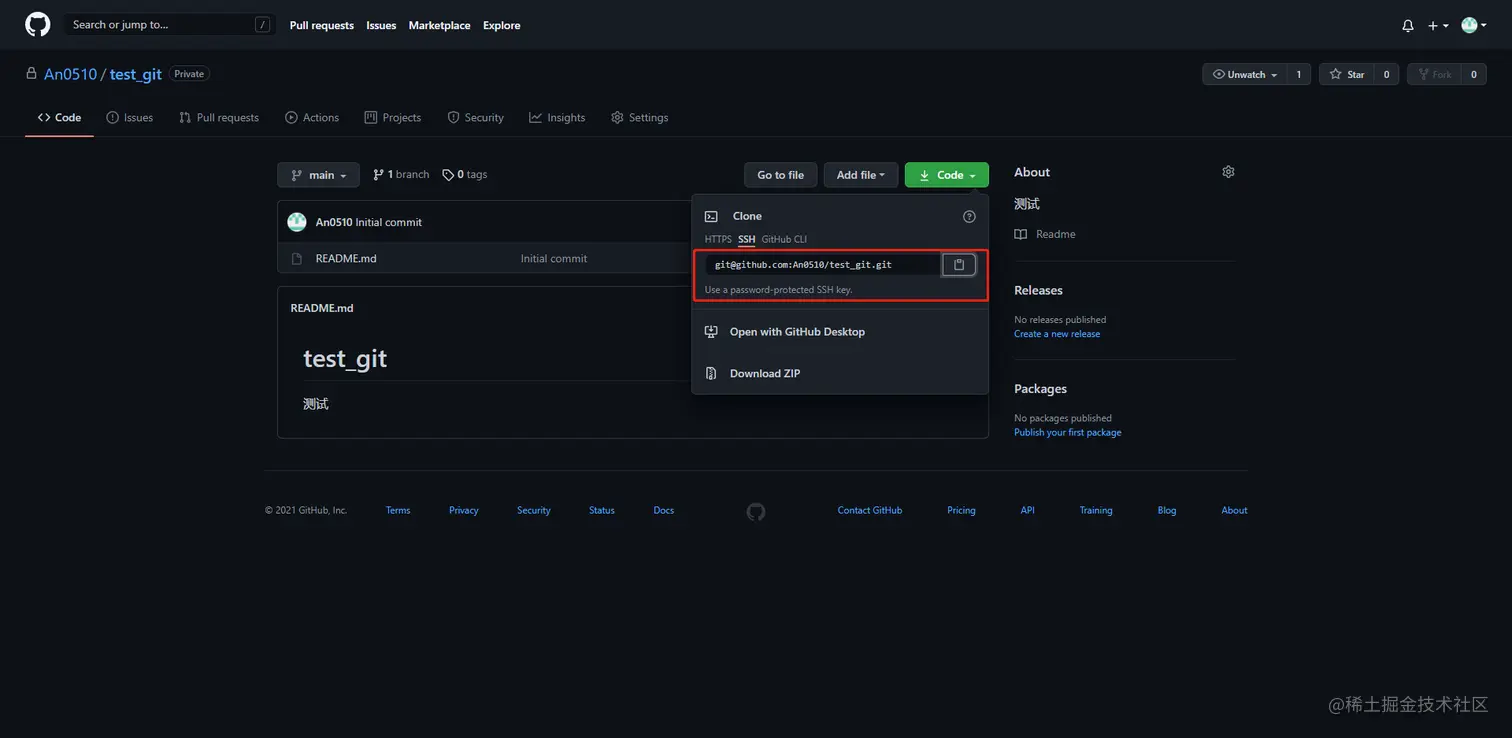Open footer Security link
Viewport: 1512px width, 738px height.
click(x=534, y=510)
